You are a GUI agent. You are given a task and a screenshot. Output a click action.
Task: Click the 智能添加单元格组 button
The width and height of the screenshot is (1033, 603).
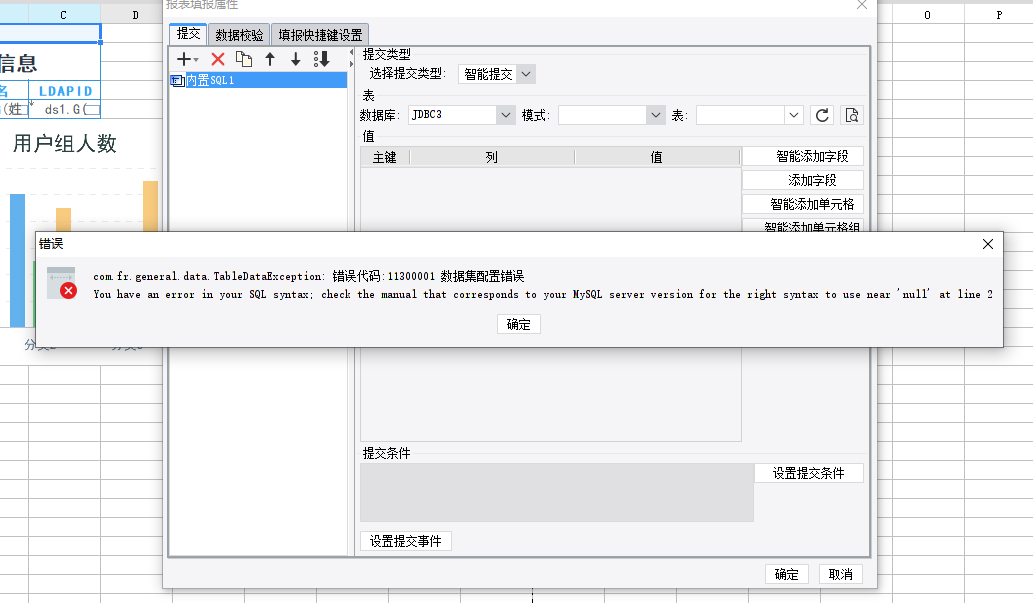803,225
